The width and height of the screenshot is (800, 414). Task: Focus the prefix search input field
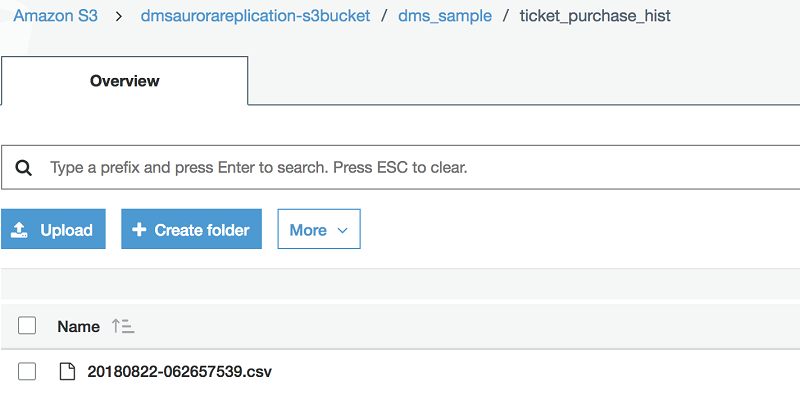pos(400,167)
